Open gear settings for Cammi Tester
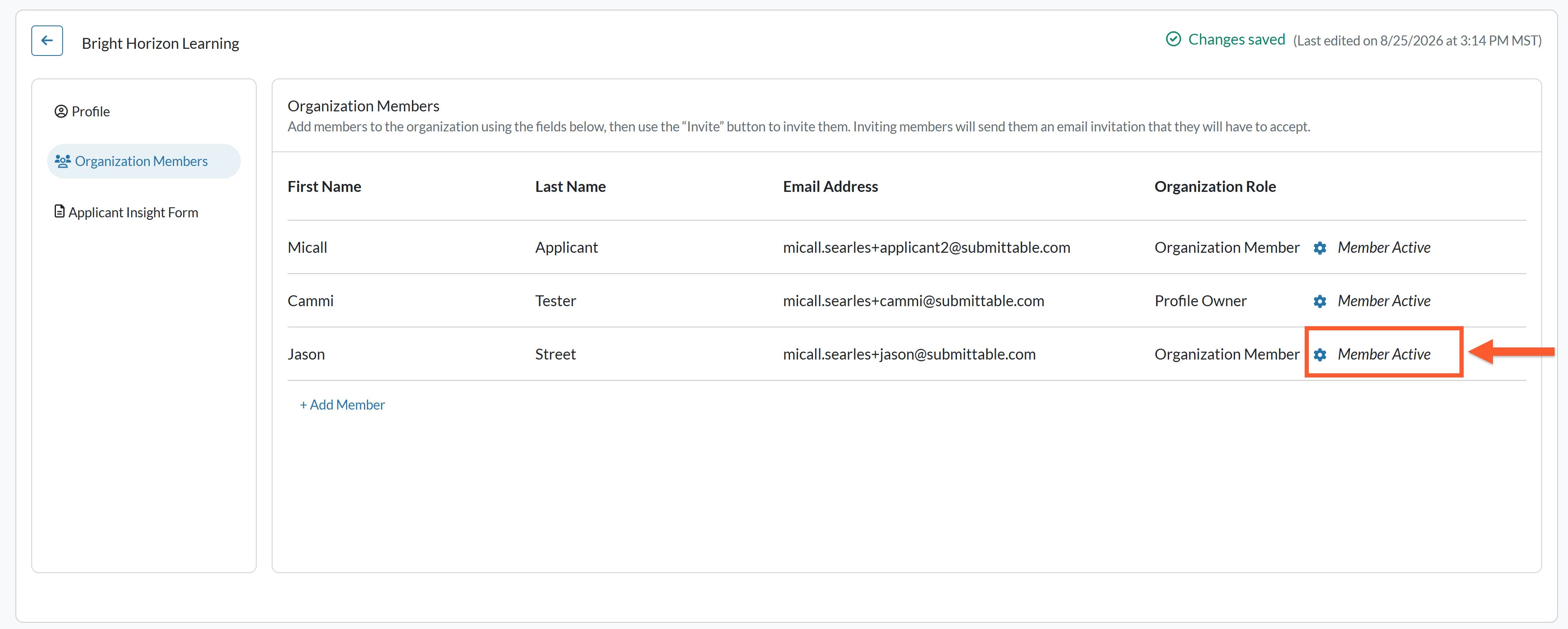This screenshot has height=629, width=1568. click(x=1319, y=302)
